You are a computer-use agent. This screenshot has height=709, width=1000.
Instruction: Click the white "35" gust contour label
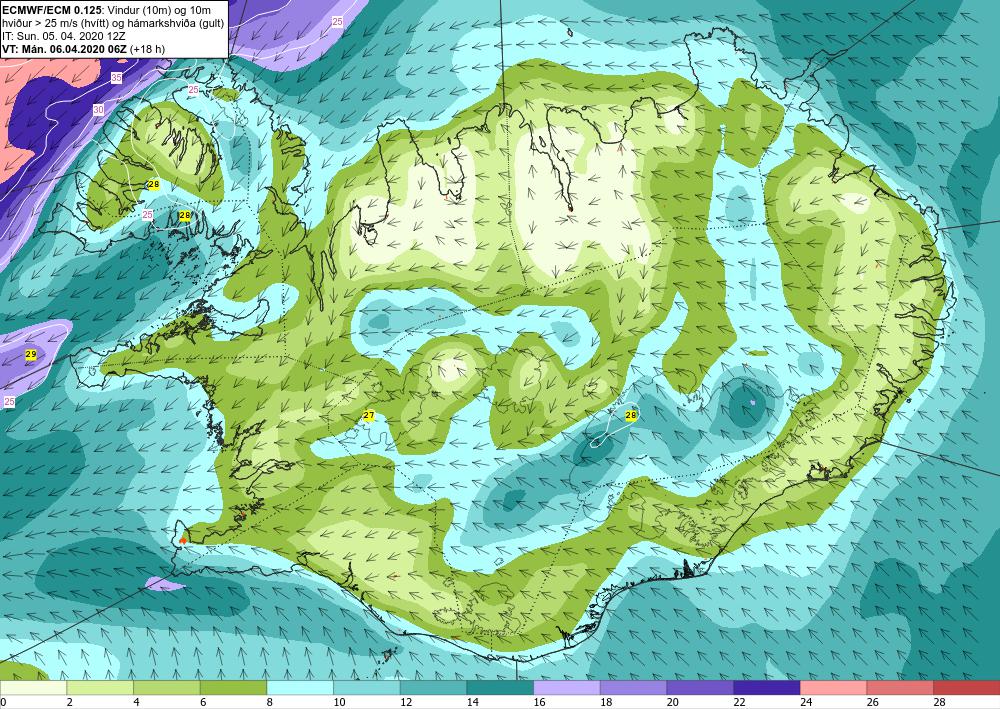[x=116, y=78]
